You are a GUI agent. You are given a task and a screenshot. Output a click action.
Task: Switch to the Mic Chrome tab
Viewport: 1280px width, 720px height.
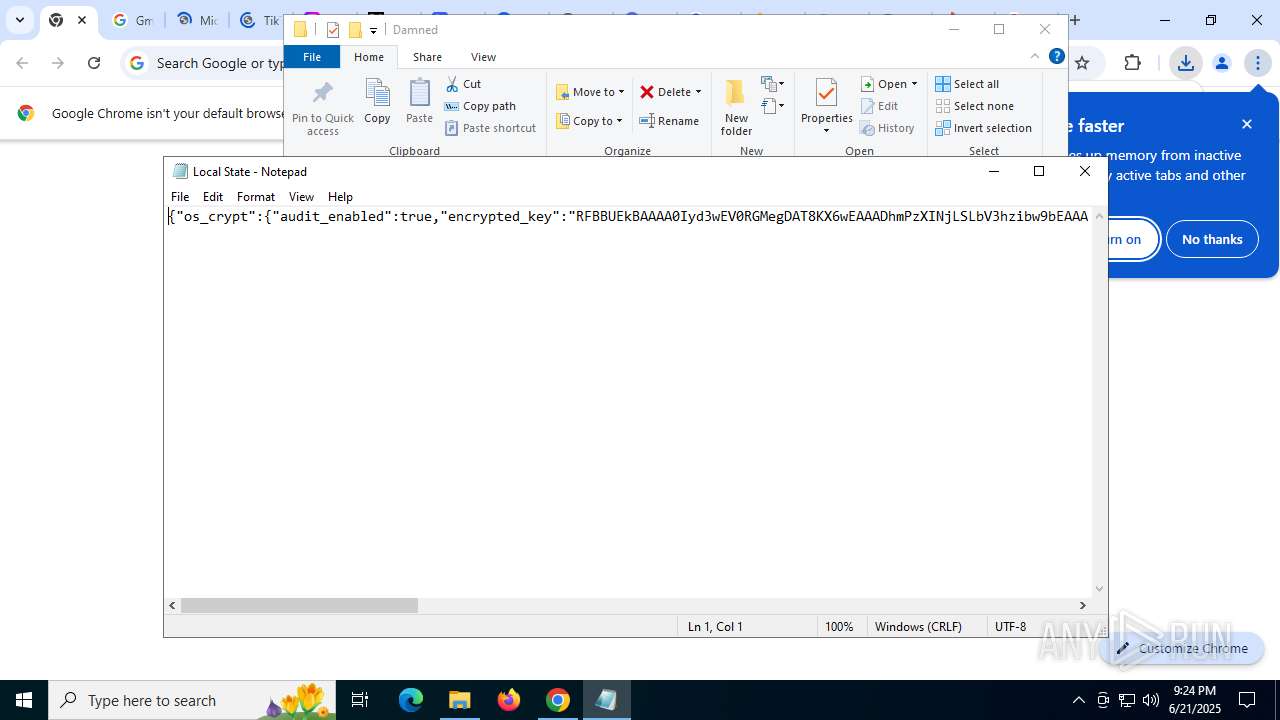click(x=196, y=20)
